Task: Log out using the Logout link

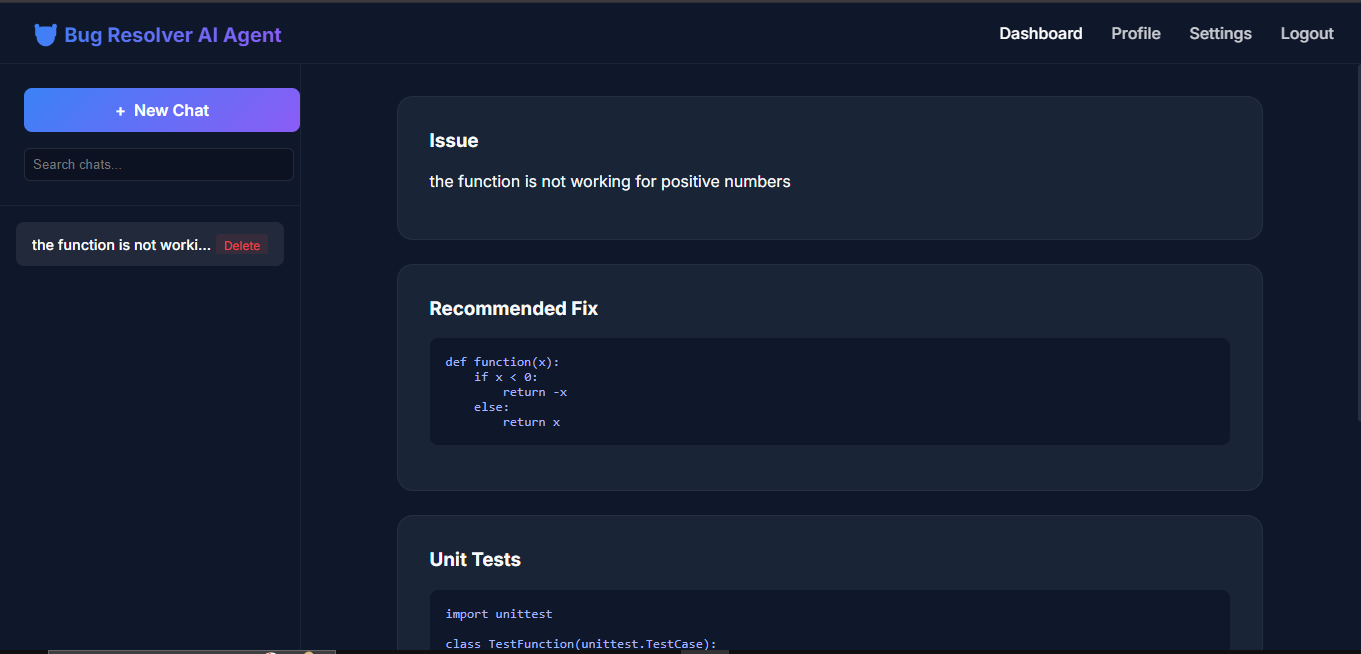Action: click(x=1307, y=34)
